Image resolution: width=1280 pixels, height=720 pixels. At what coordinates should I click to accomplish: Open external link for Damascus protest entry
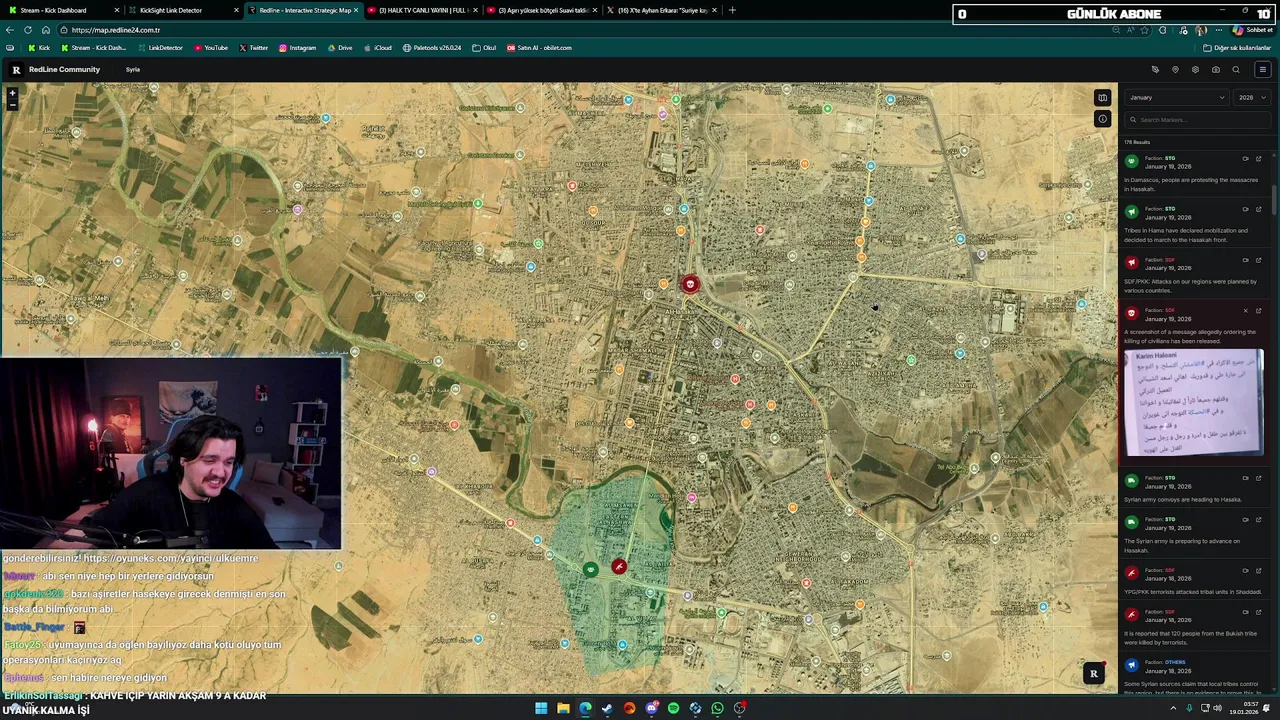[1258, 159]
